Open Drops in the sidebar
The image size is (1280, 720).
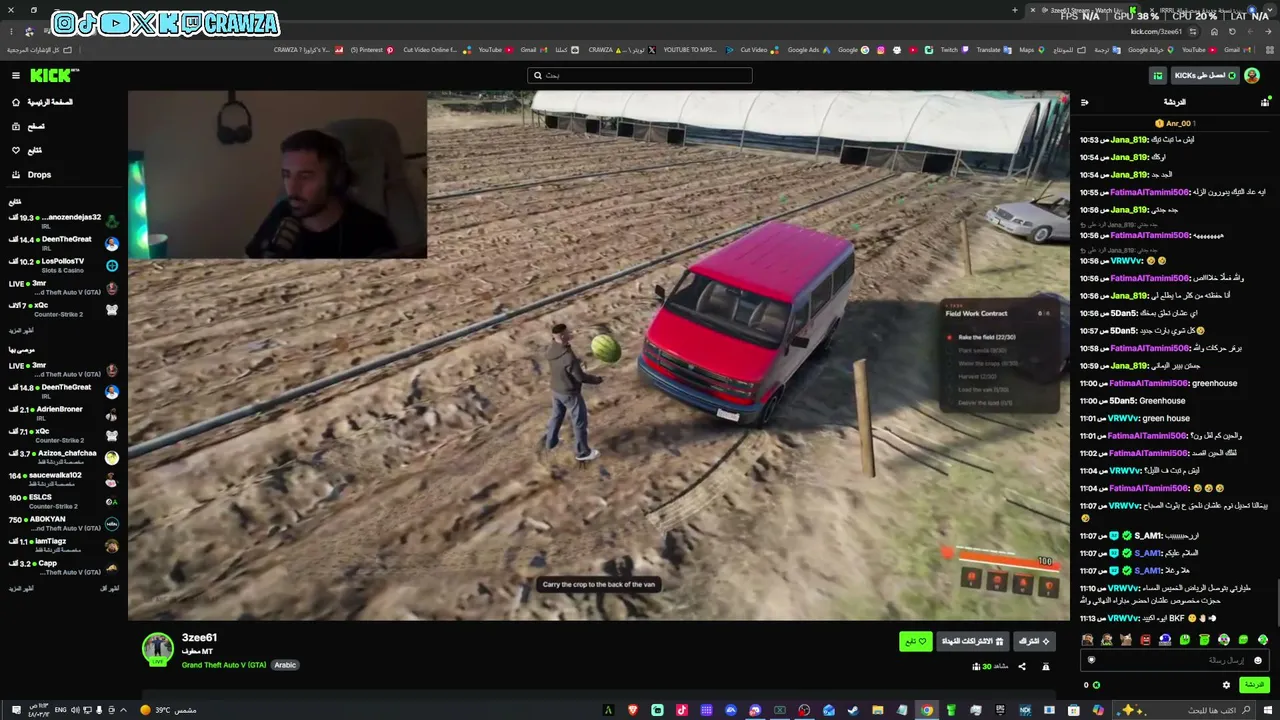coord(39,175)
